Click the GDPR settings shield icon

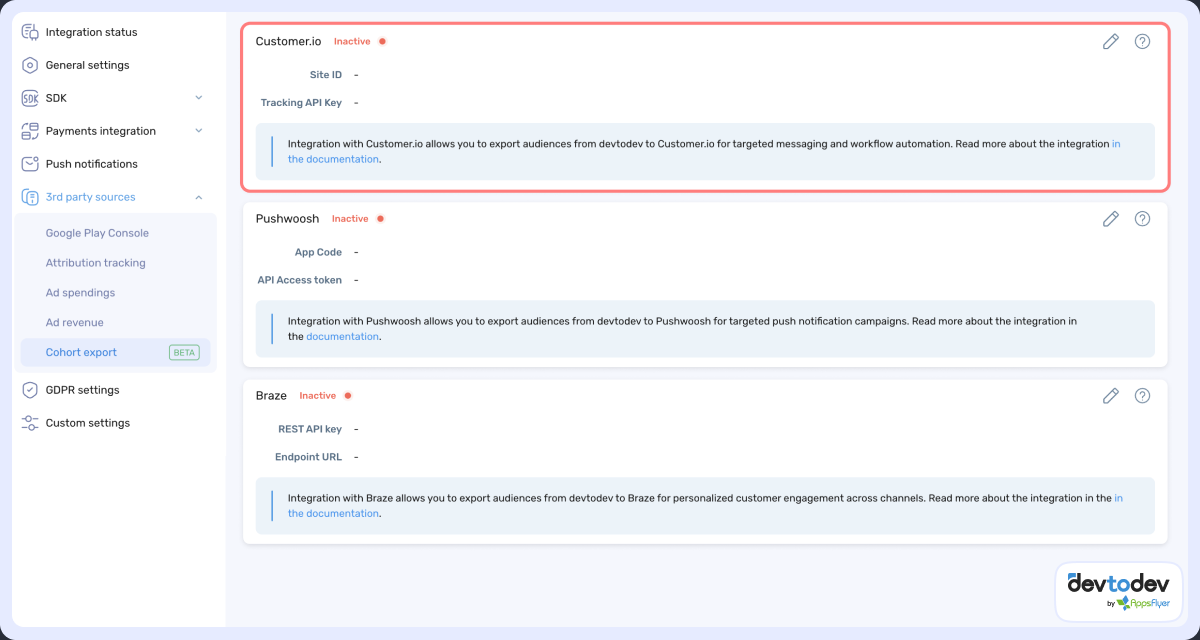[x=30, y=390]
